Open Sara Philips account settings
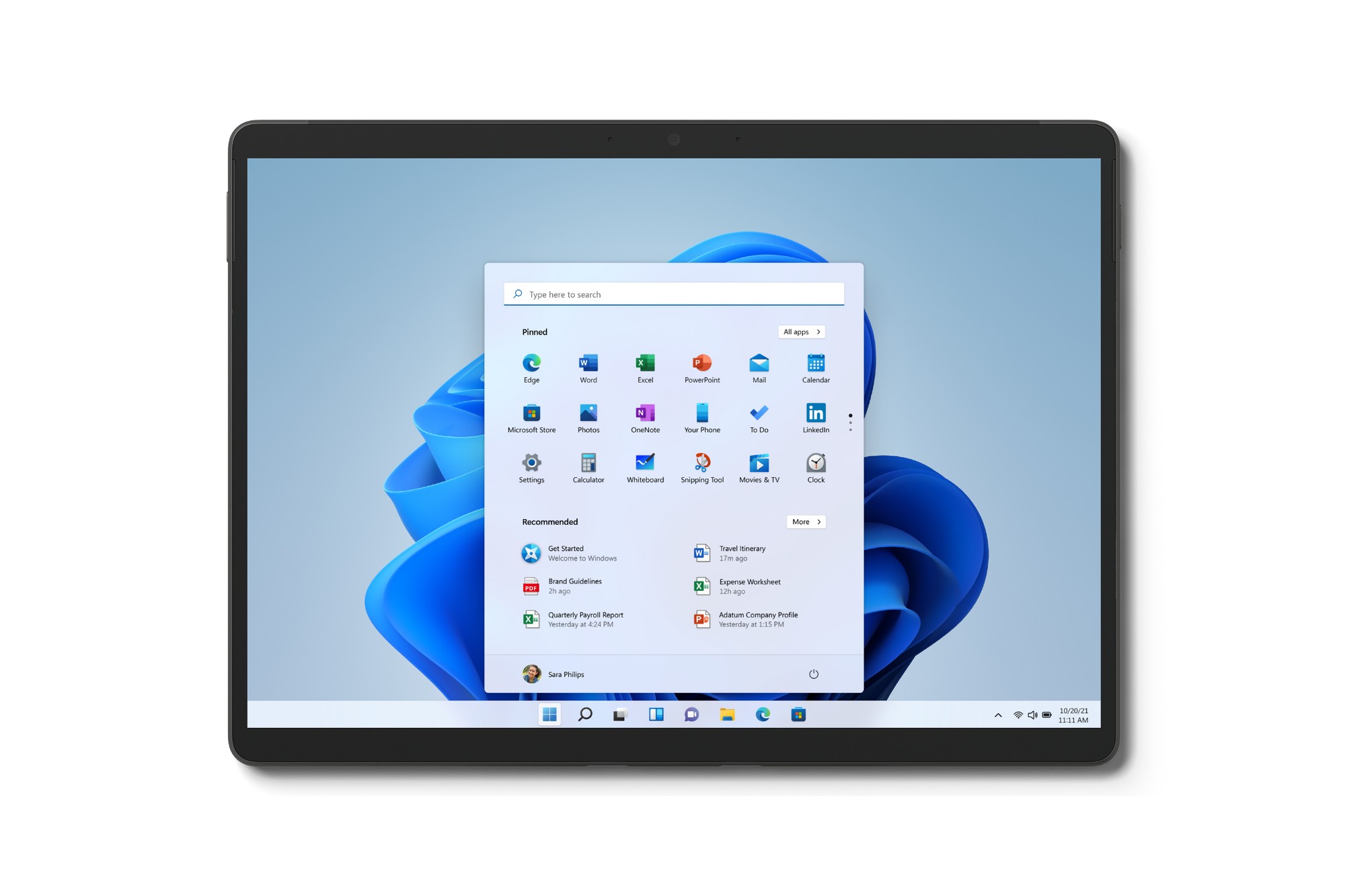The height and width of the screenshot is (896, 1345). pos(548,674)
